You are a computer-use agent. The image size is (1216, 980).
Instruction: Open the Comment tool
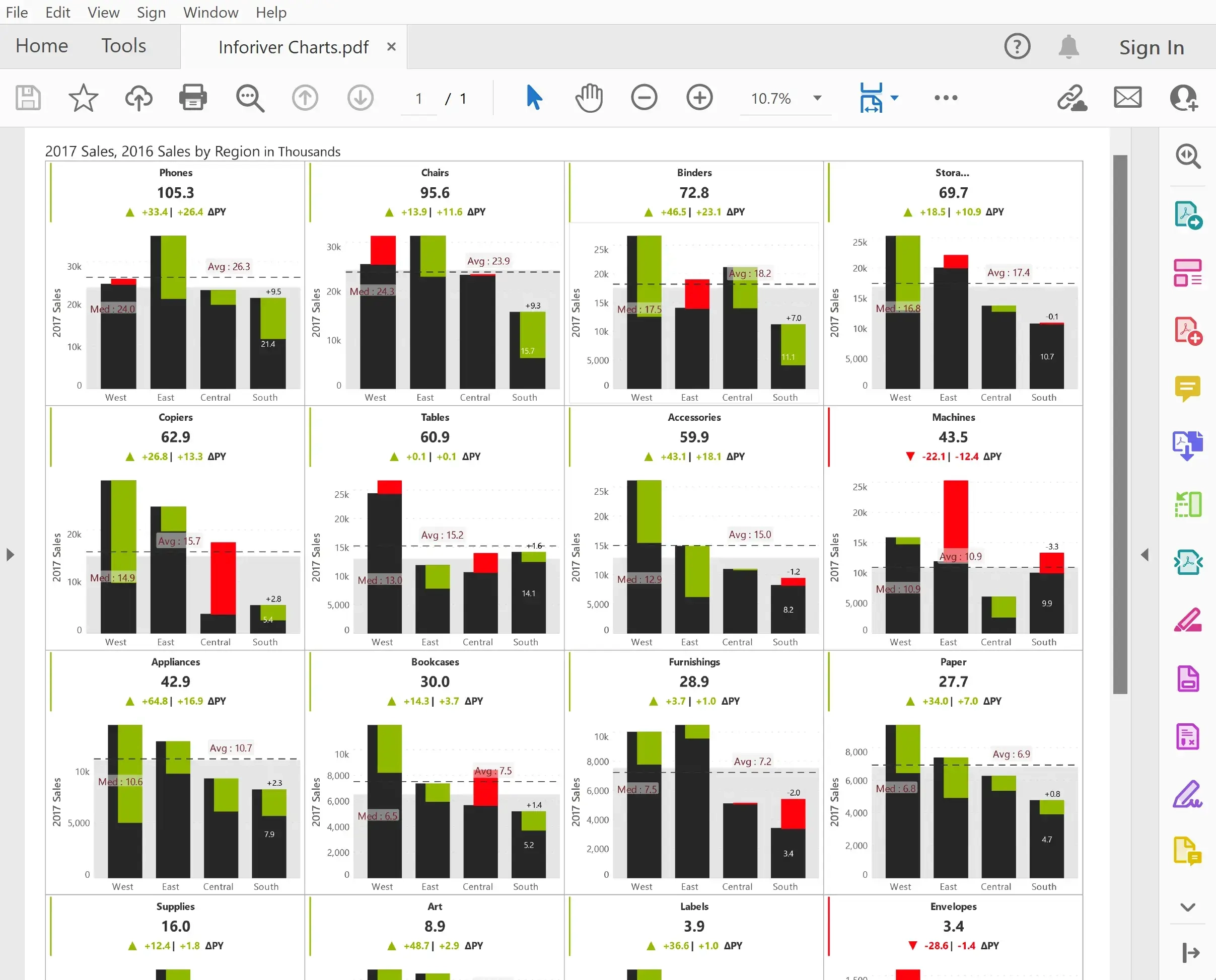[x=1188, y=389]
